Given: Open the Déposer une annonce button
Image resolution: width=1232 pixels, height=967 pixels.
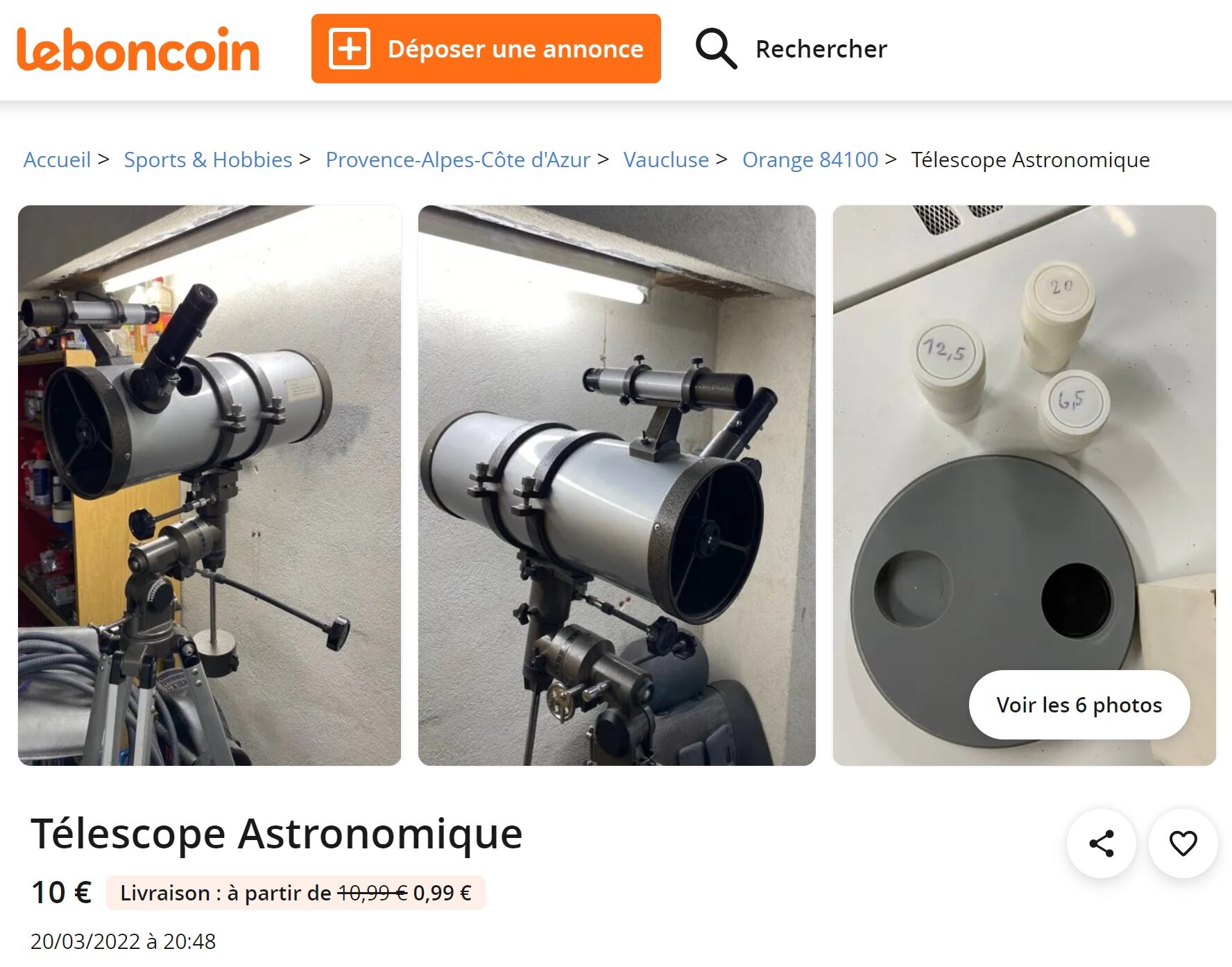Looking at the screenshot, I should 486,49.
